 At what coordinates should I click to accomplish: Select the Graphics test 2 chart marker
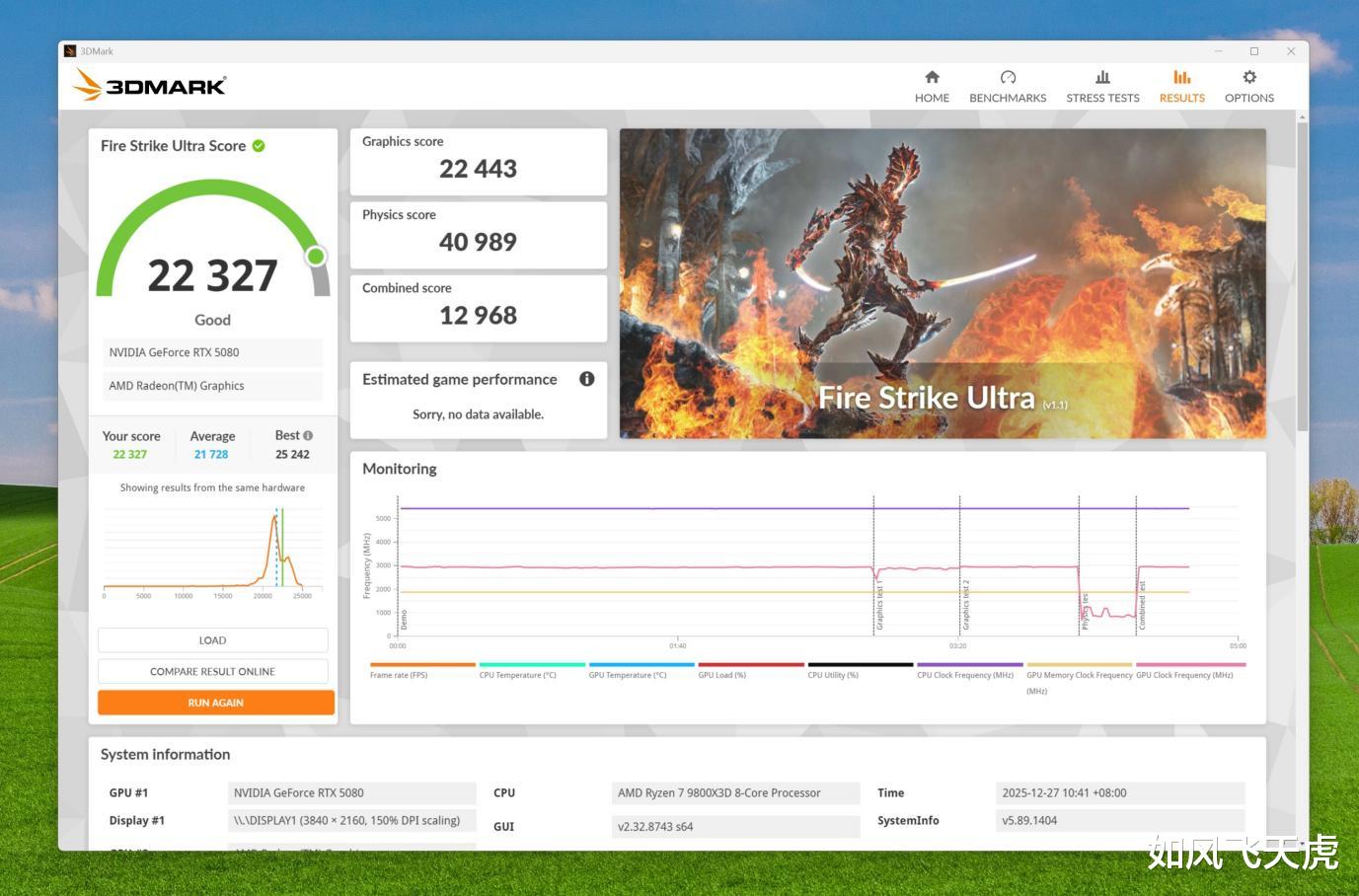click(x=965, y=605)
